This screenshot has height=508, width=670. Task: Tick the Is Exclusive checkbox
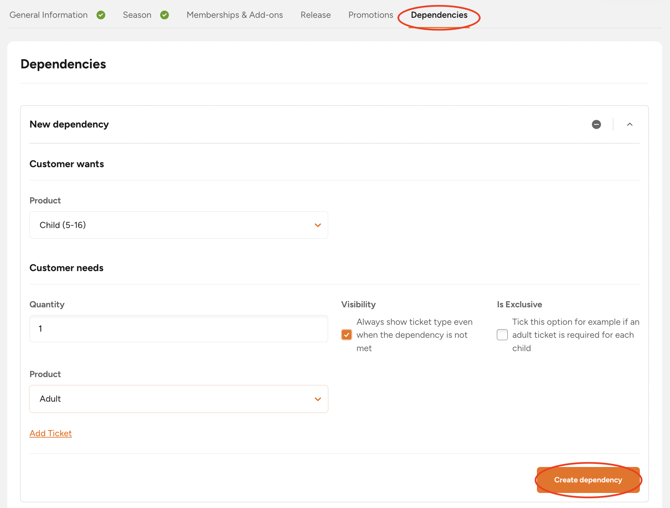(x=502, y=335)
